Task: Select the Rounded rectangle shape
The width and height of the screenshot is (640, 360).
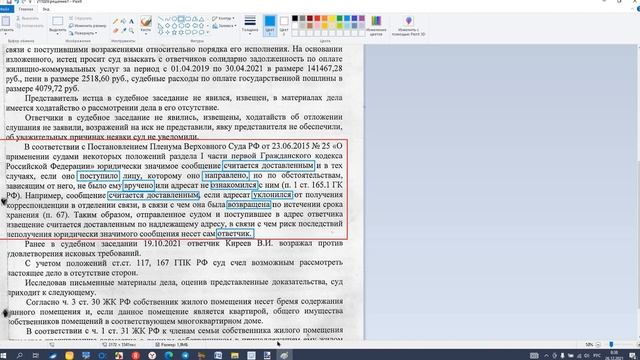Action: point(188,19)
